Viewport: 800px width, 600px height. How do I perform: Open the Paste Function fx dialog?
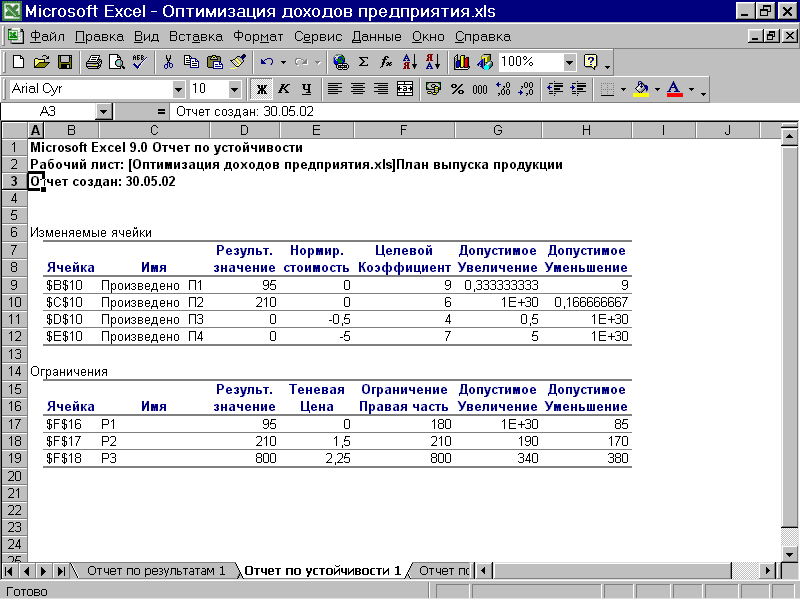pos(386,62)
